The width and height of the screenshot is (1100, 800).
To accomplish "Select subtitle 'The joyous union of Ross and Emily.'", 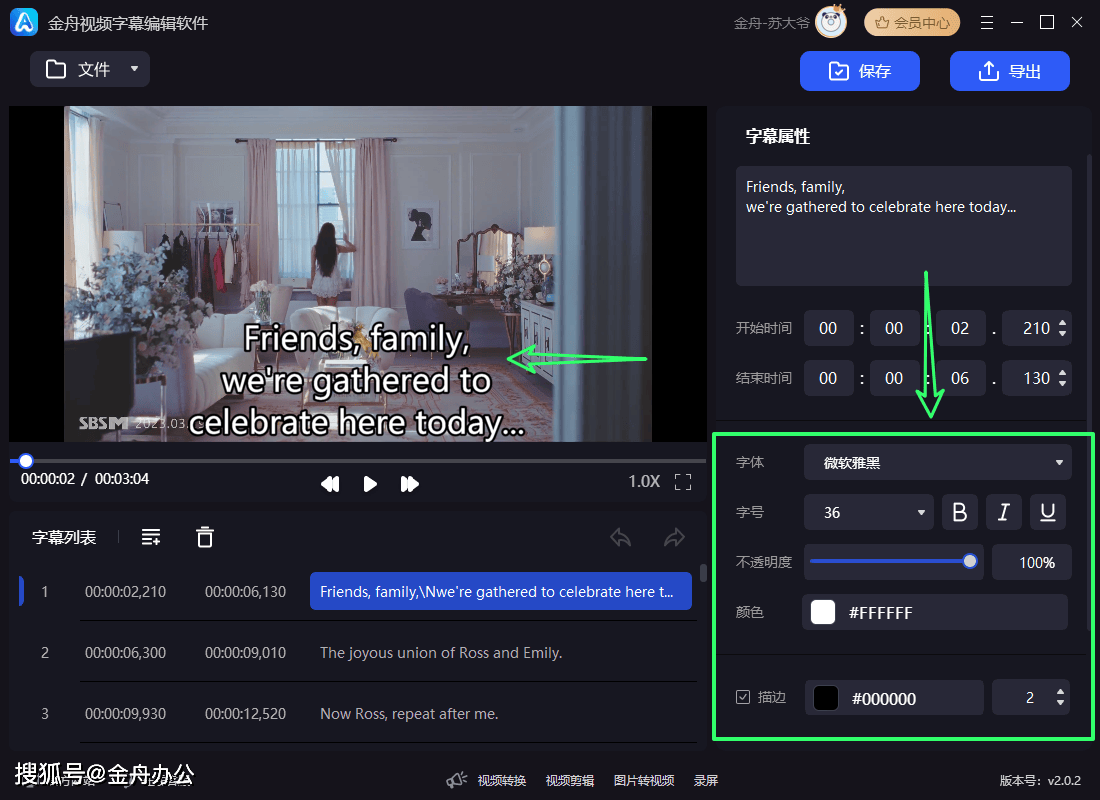I will [441, 653].
